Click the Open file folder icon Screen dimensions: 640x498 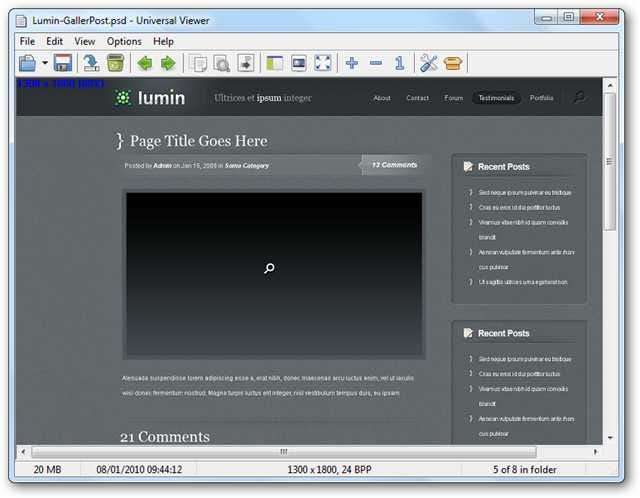pos(27,63)
